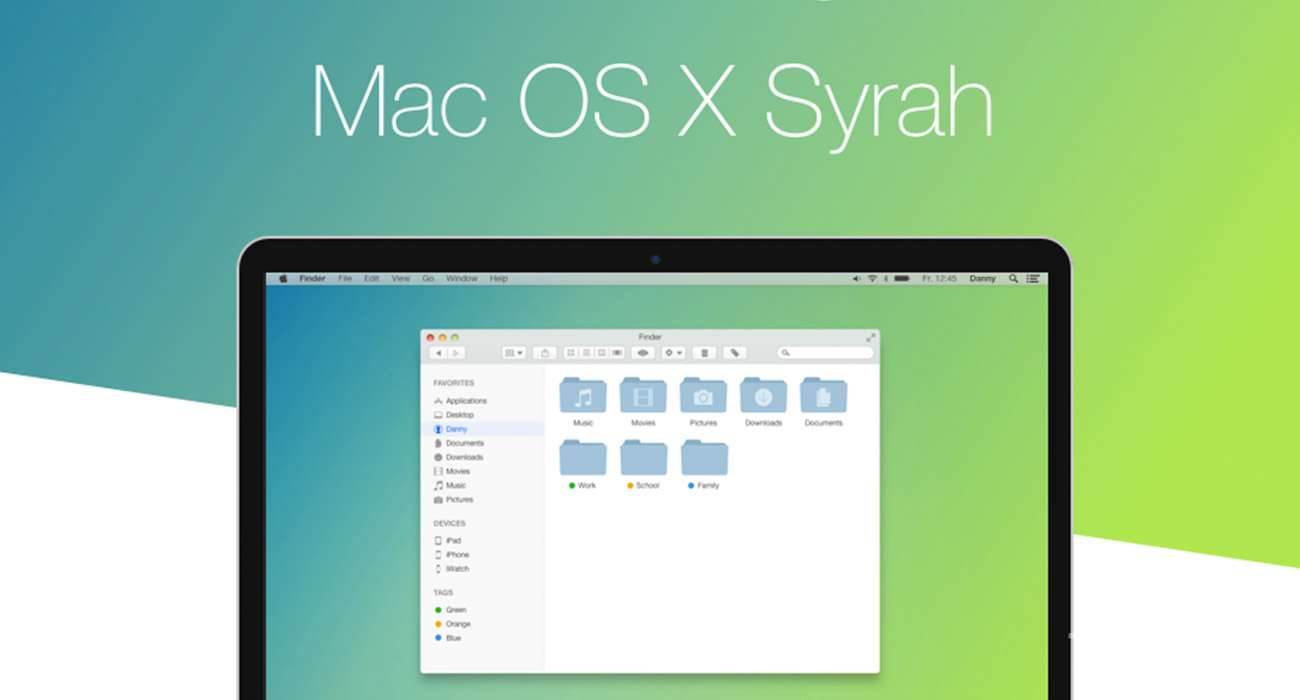Switch to cover flow view
The width and height of the screenshot is (1300, 700).
(x=617, y=353)
